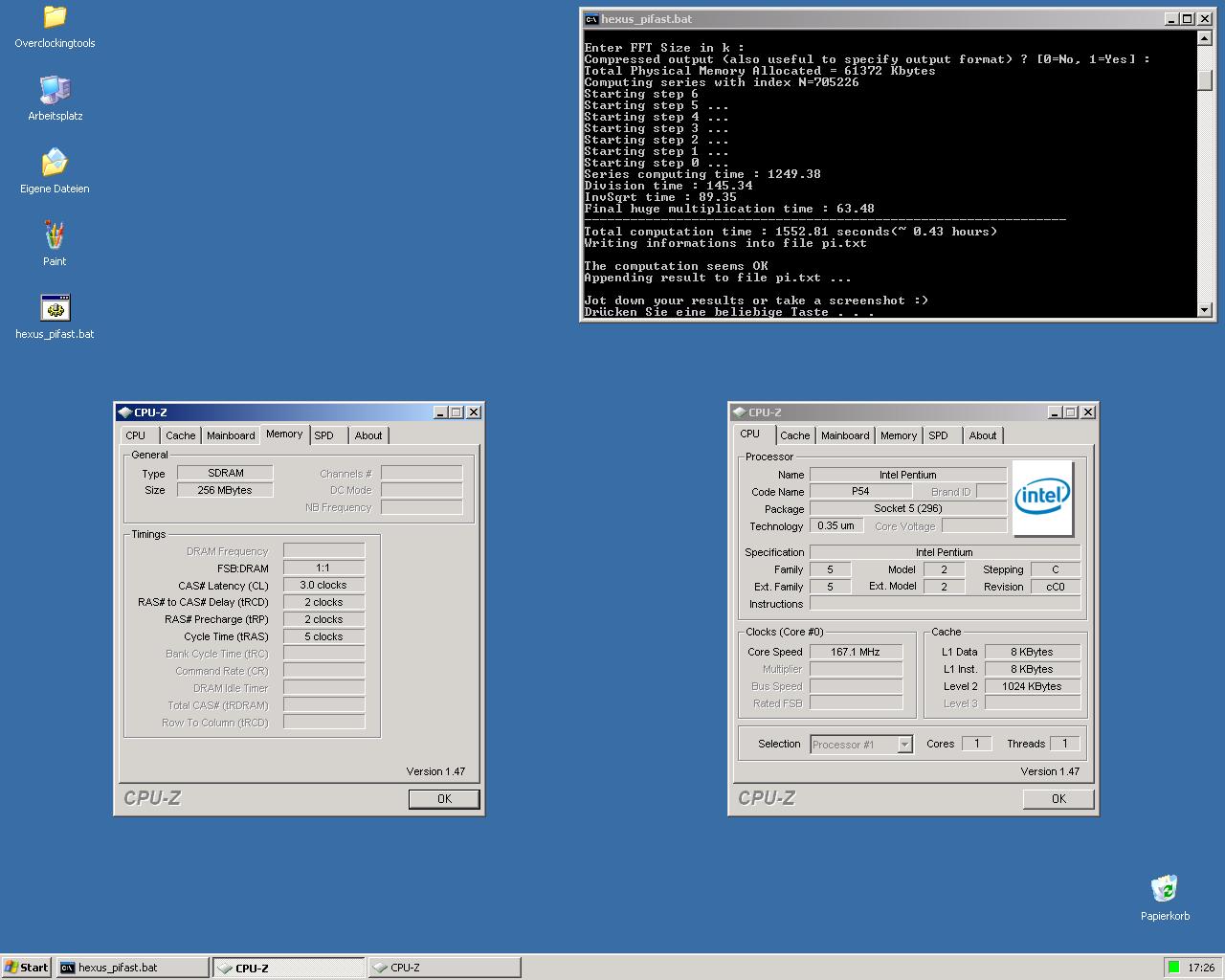This screenshot has height=980, width=1225.
Task: Click the L1 Inst. 8 KBytes field
Action: pyautogui.click(x=1032, y=669)
